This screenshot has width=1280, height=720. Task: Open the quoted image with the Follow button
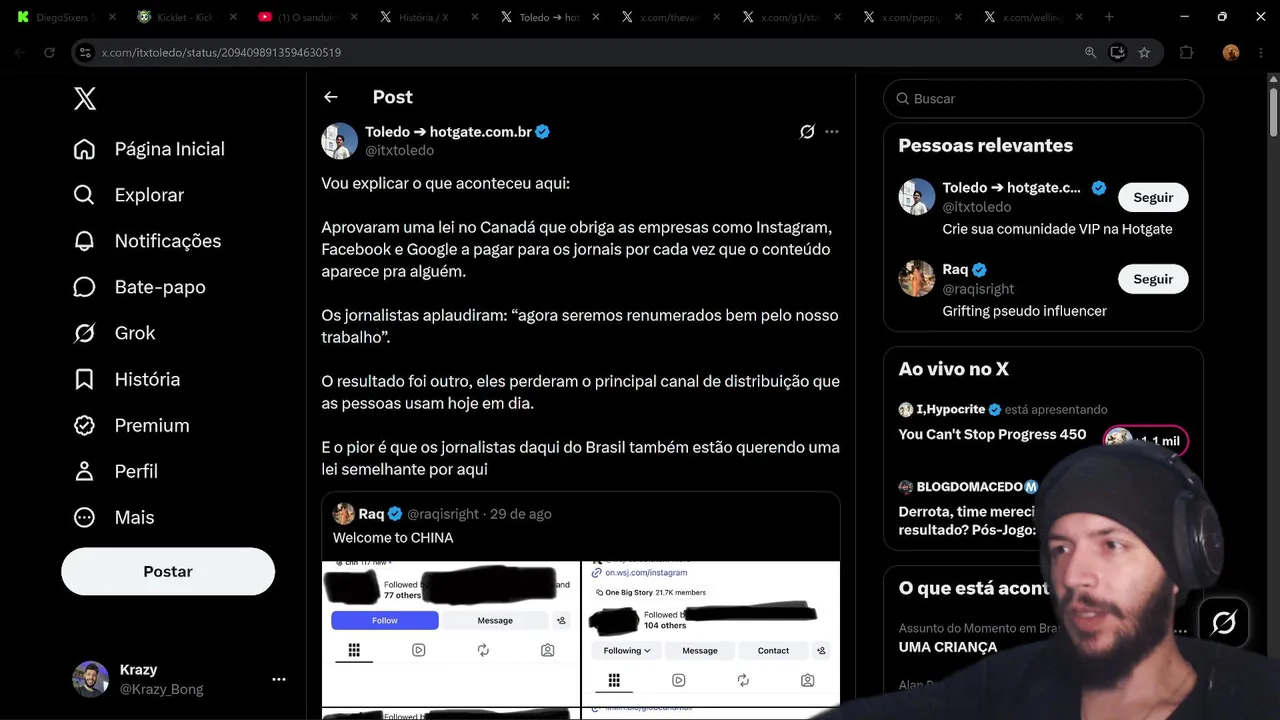451,634
